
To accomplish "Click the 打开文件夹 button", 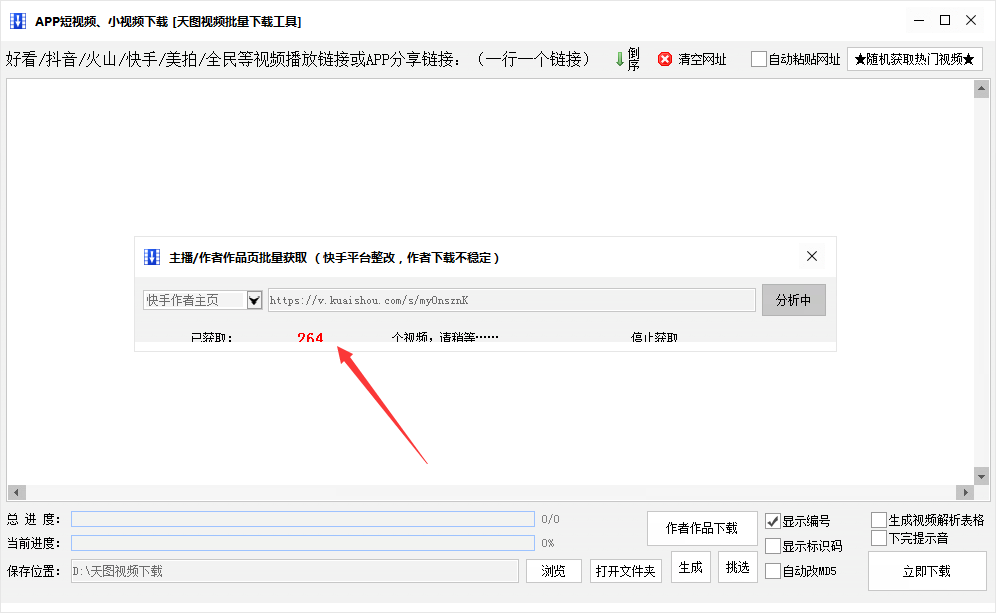I will 625,571.
